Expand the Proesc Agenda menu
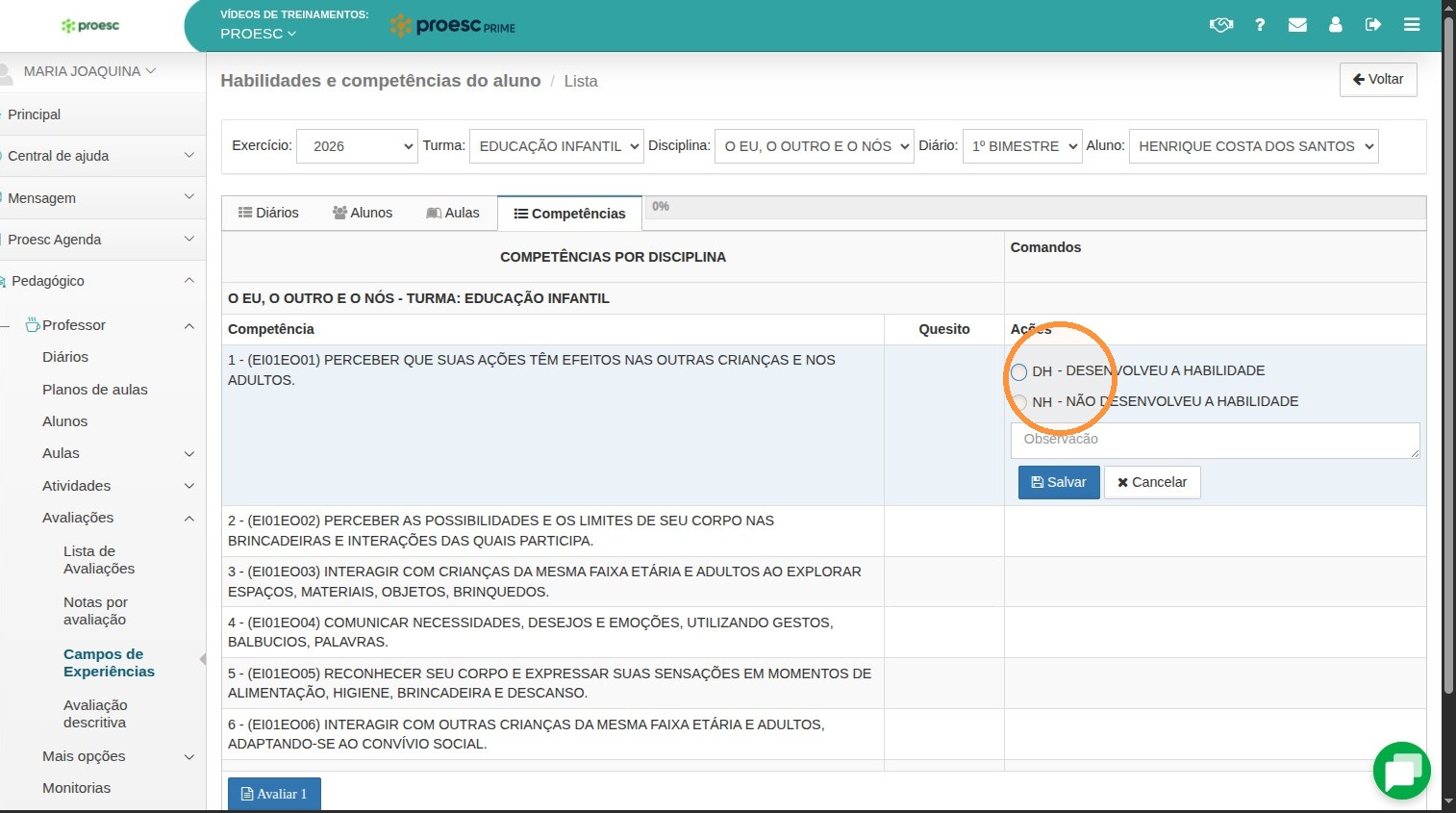The width and height of the screenshot is (1456, 813). click(x=101, y=240)
